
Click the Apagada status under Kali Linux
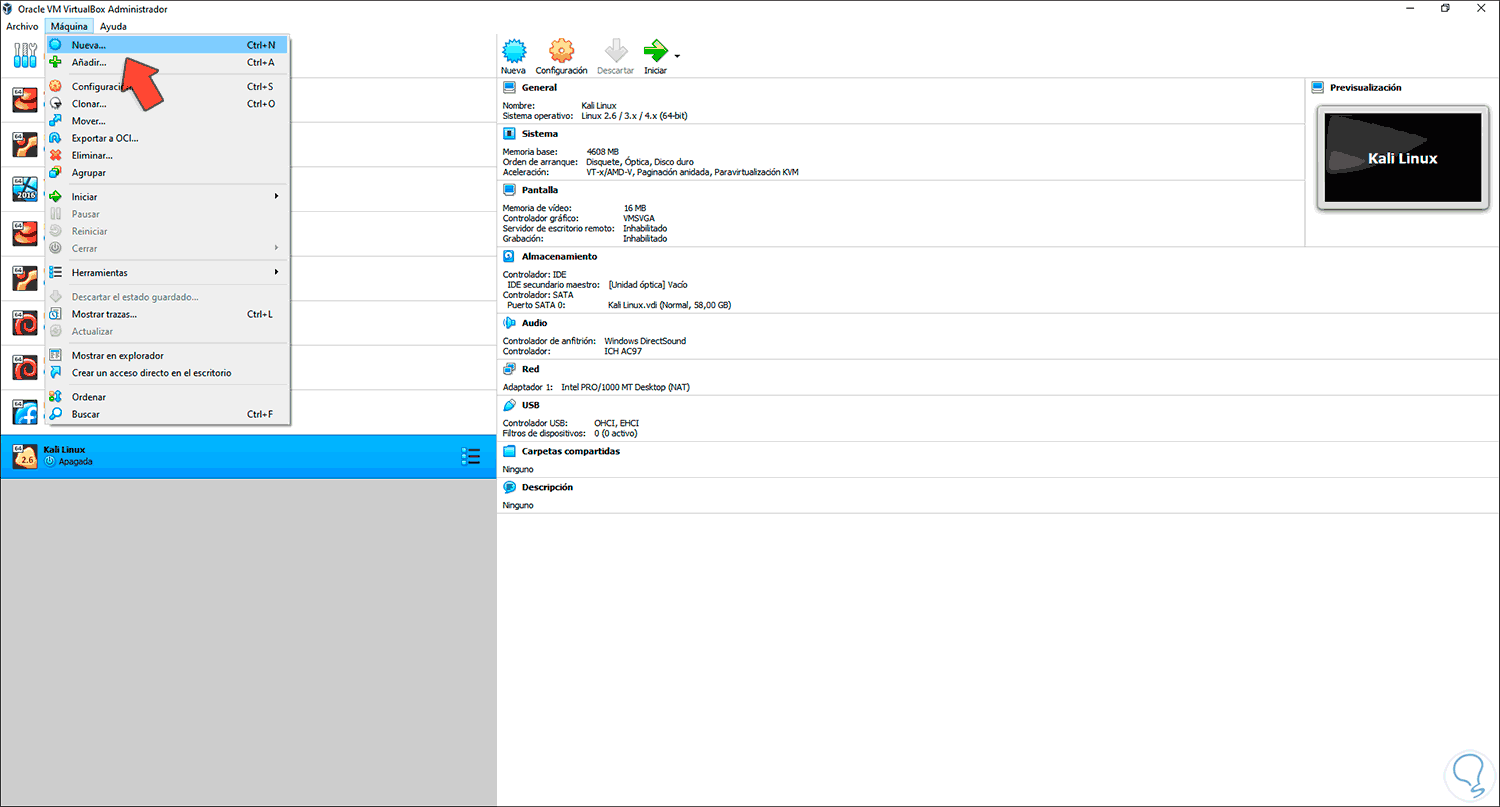tap(75, 462)
